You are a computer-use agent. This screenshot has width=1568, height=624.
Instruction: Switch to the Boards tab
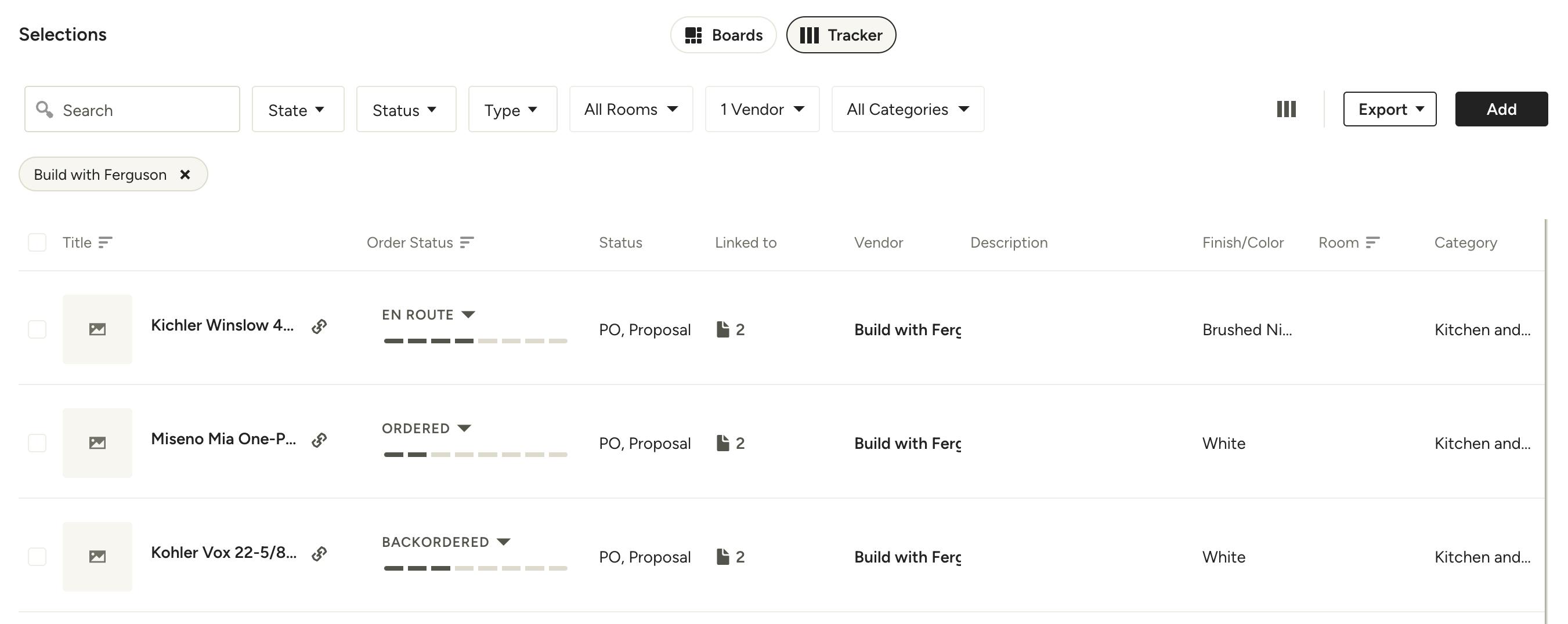click(723, 35)
